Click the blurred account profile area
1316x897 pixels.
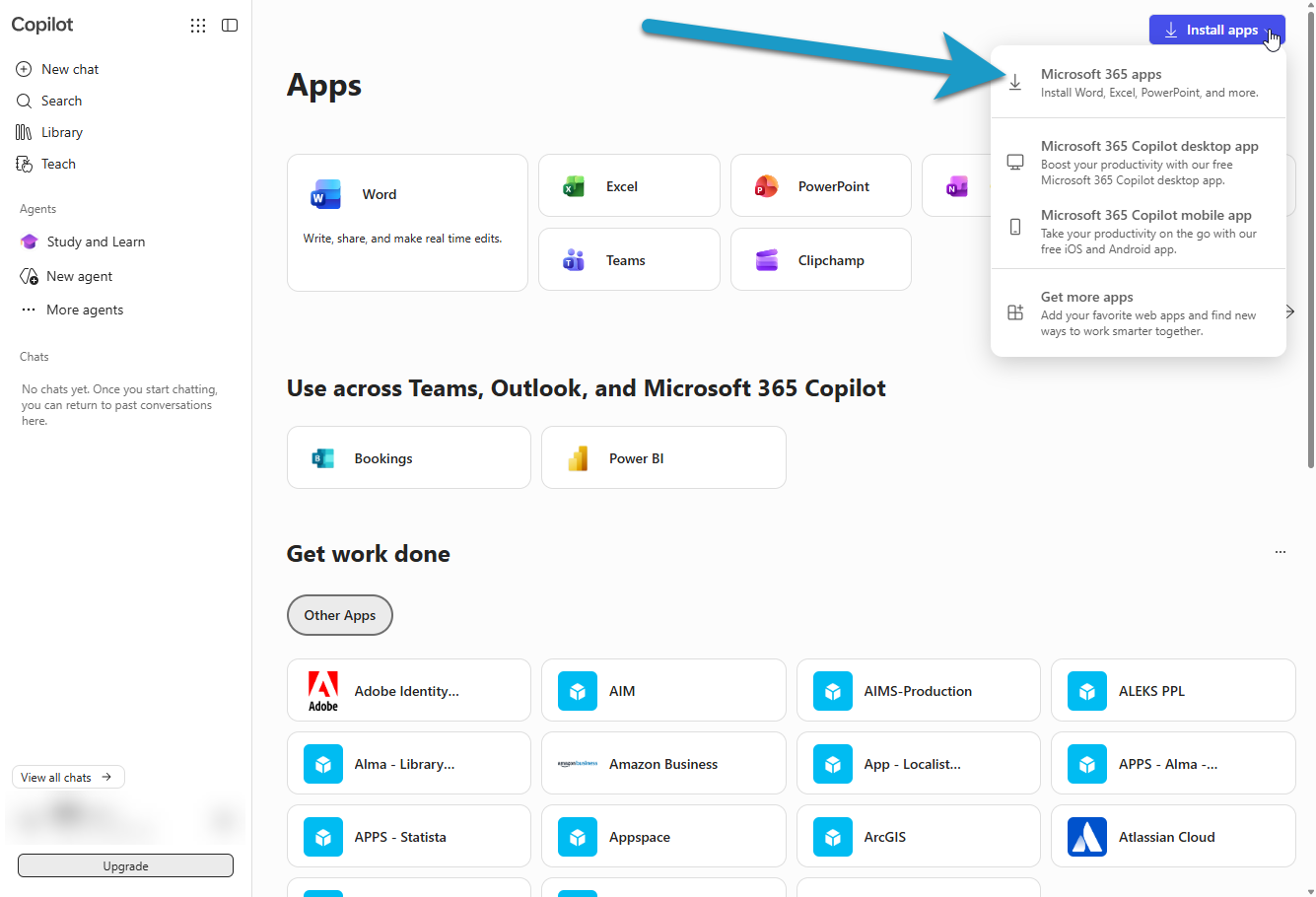[125, 818]
